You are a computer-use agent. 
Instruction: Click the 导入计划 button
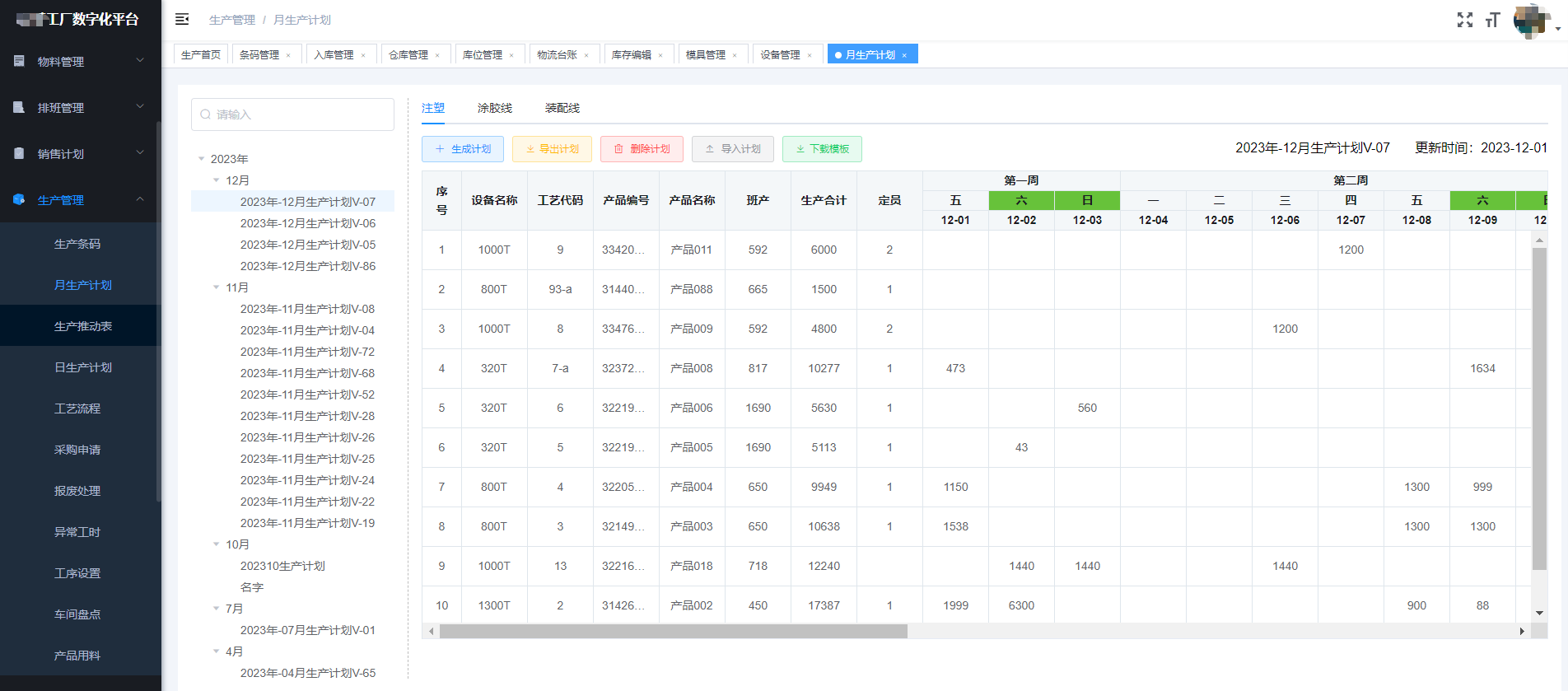click(733, 149)
